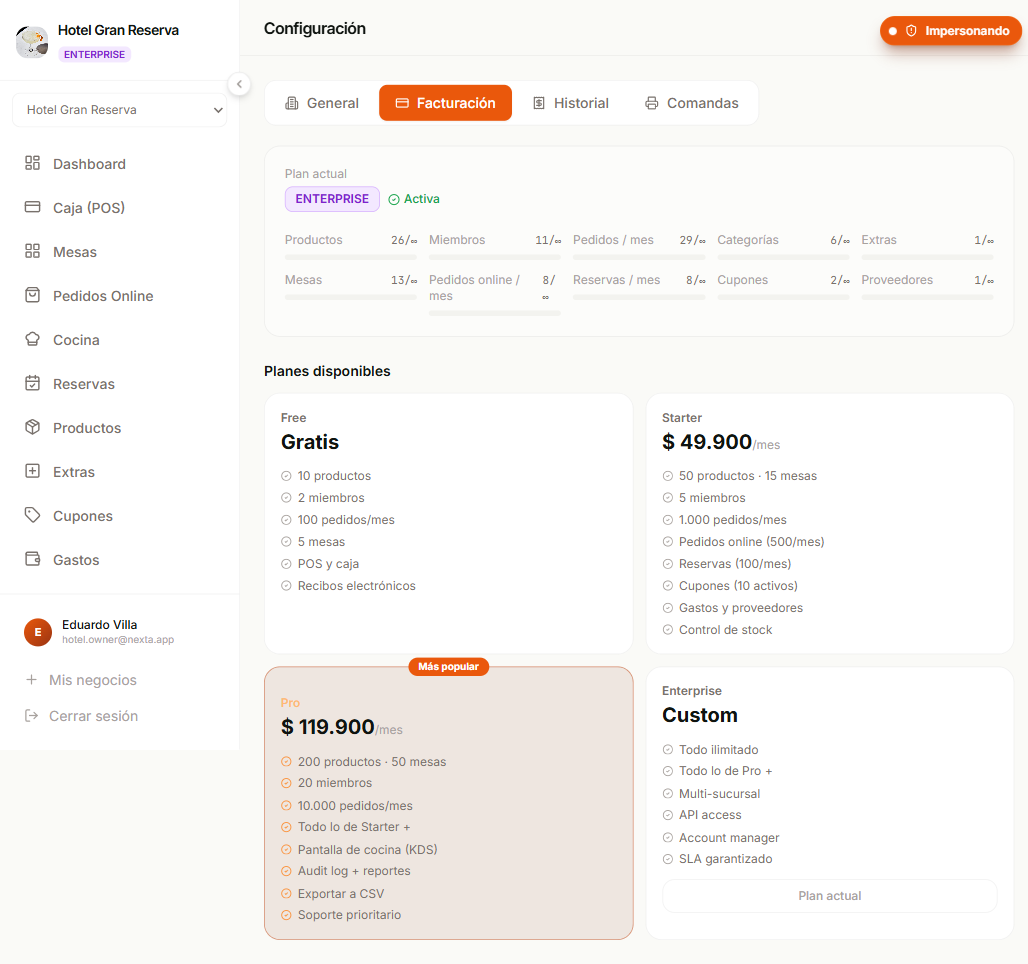Click the Impersonando button
Screen dimensions: 1028x964
pos(950,31)
